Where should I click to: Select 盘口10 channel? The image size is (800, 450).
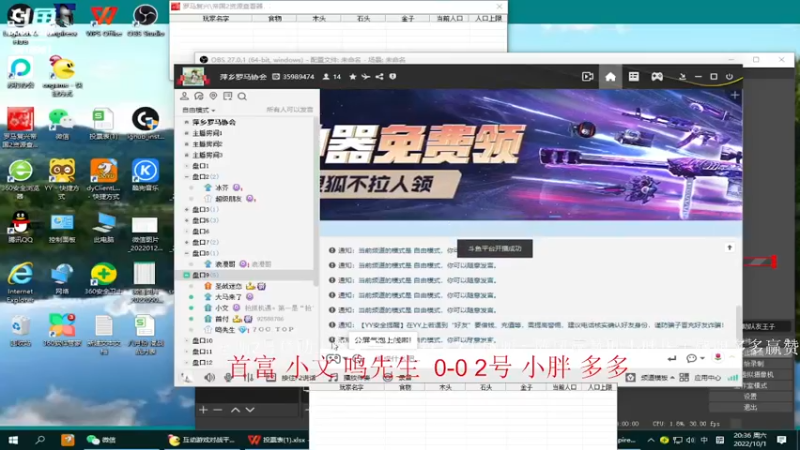(x=202, y=341)
